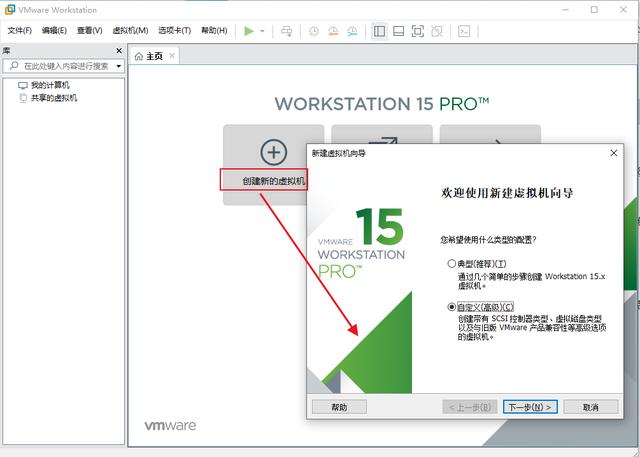This screenshot has height=457, width=640.
Task: Open the 帮助(H) menu
Action: (x=214, y=31)
